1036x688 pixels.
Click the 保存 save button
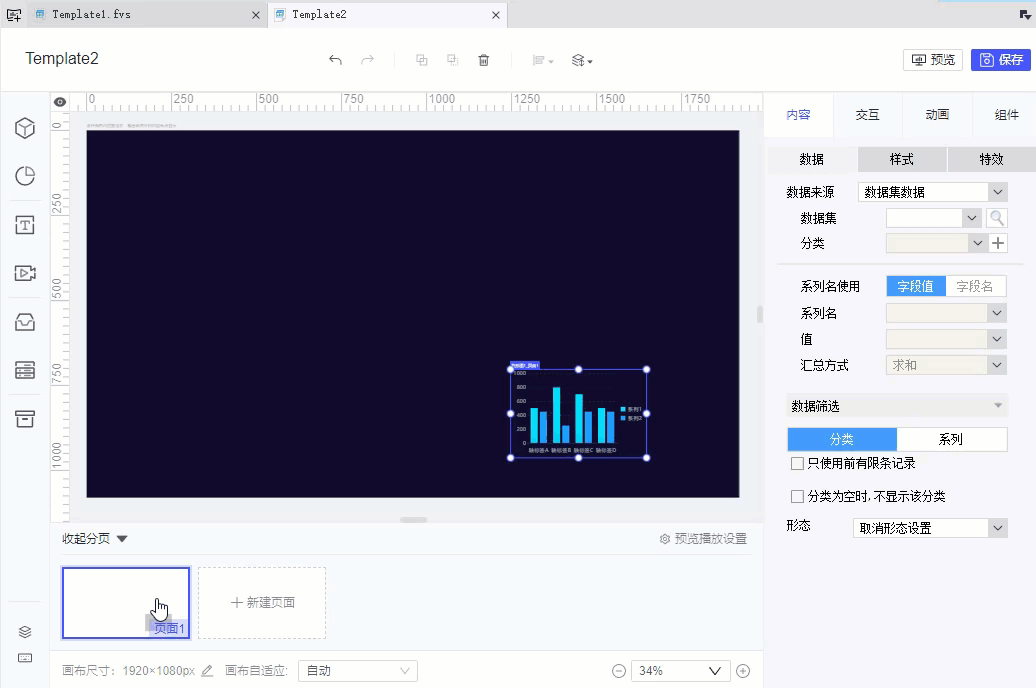(1001, 59)
